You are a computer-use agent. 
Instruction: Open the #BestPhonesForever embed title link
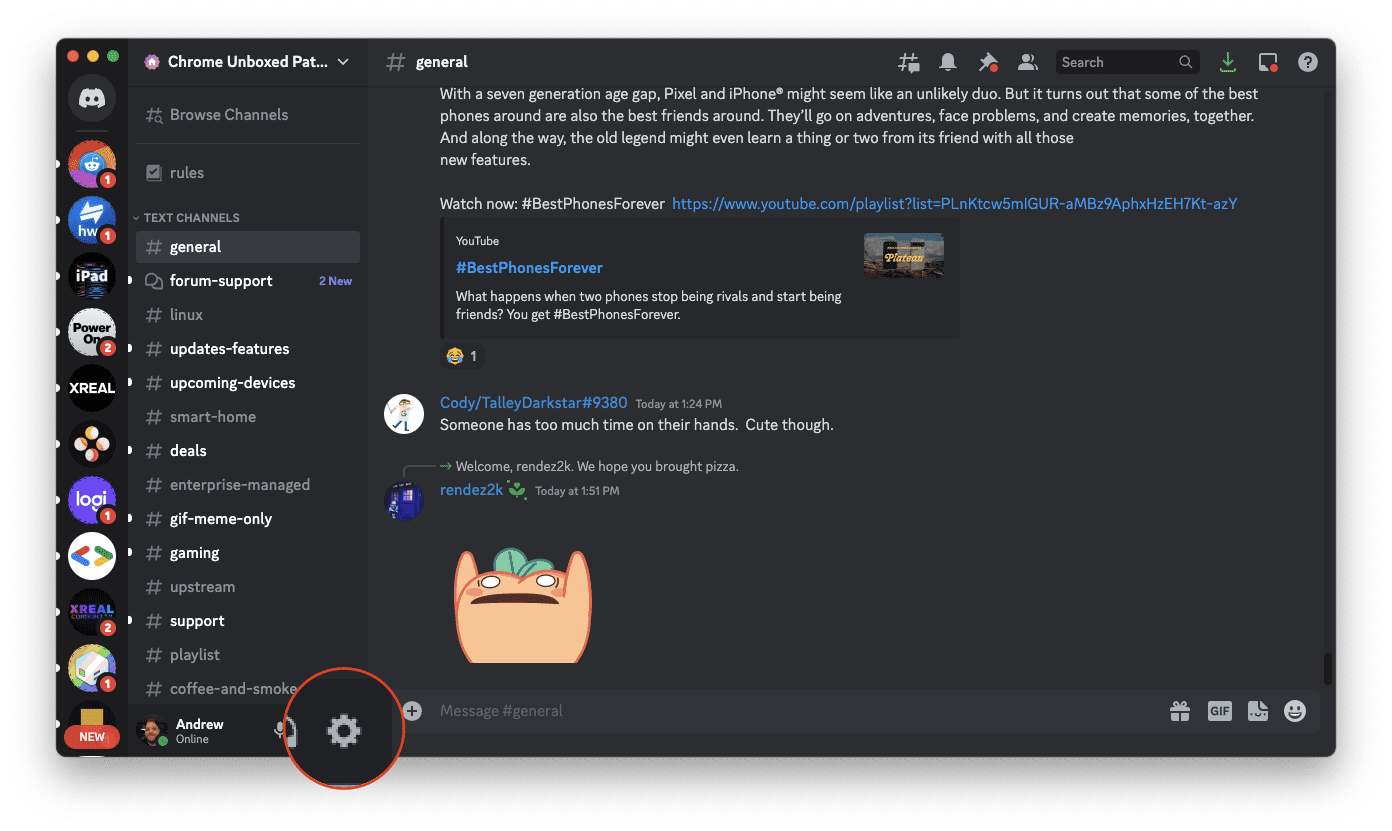tap(529, 268)
